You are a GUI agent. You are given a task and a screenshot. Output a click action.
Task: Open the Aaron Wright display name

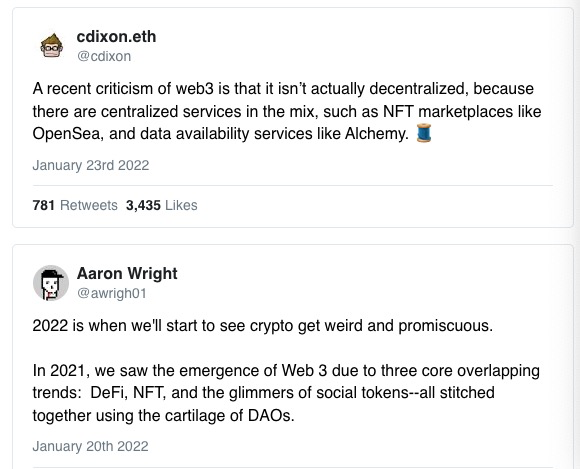(127, 274)
